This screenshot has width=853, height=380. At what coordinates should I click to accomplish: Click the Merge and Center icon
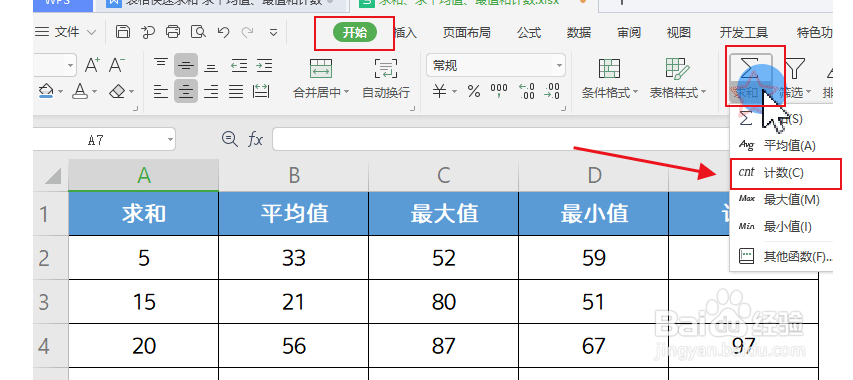320,68
